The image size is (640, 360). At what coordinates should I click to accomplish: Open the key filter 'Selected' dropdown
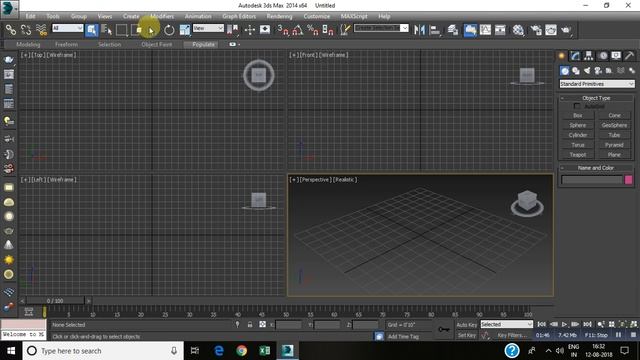(x=507, y=324)
